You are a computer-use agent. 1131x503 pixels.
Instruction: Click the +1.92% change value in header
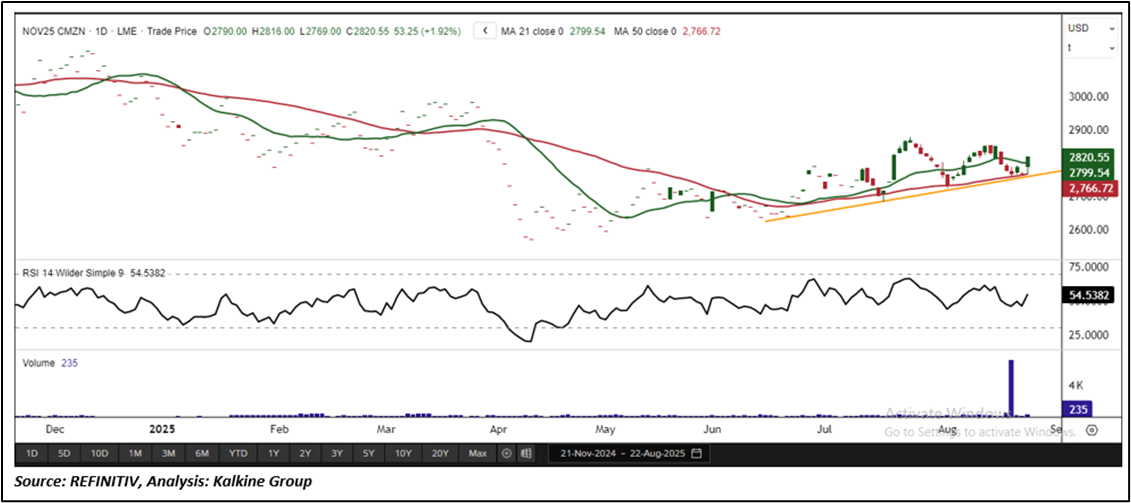(x=442, y=32)
